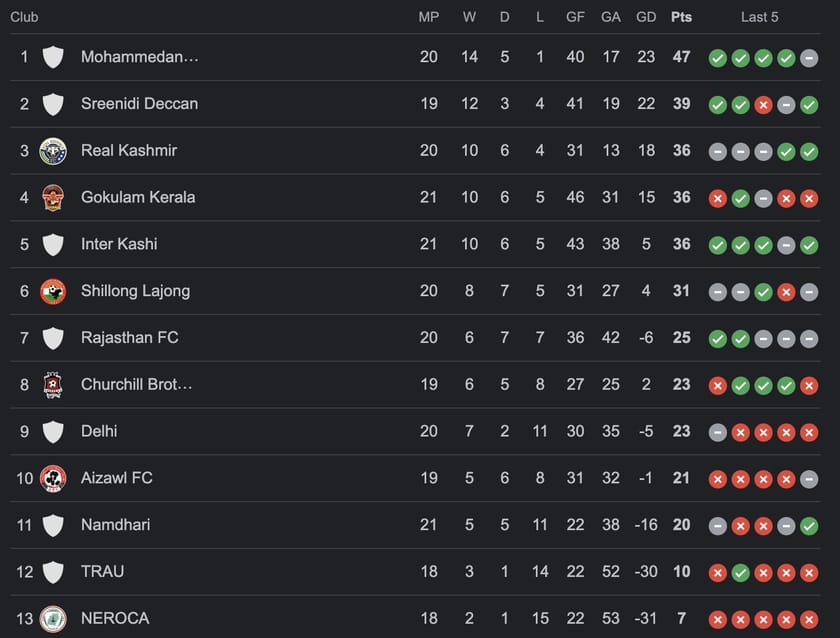The height and width of the screenshot is (638, 840).
Task: Open the TRAU club crest
Action: pyautogui.click(x=53, y=572)
